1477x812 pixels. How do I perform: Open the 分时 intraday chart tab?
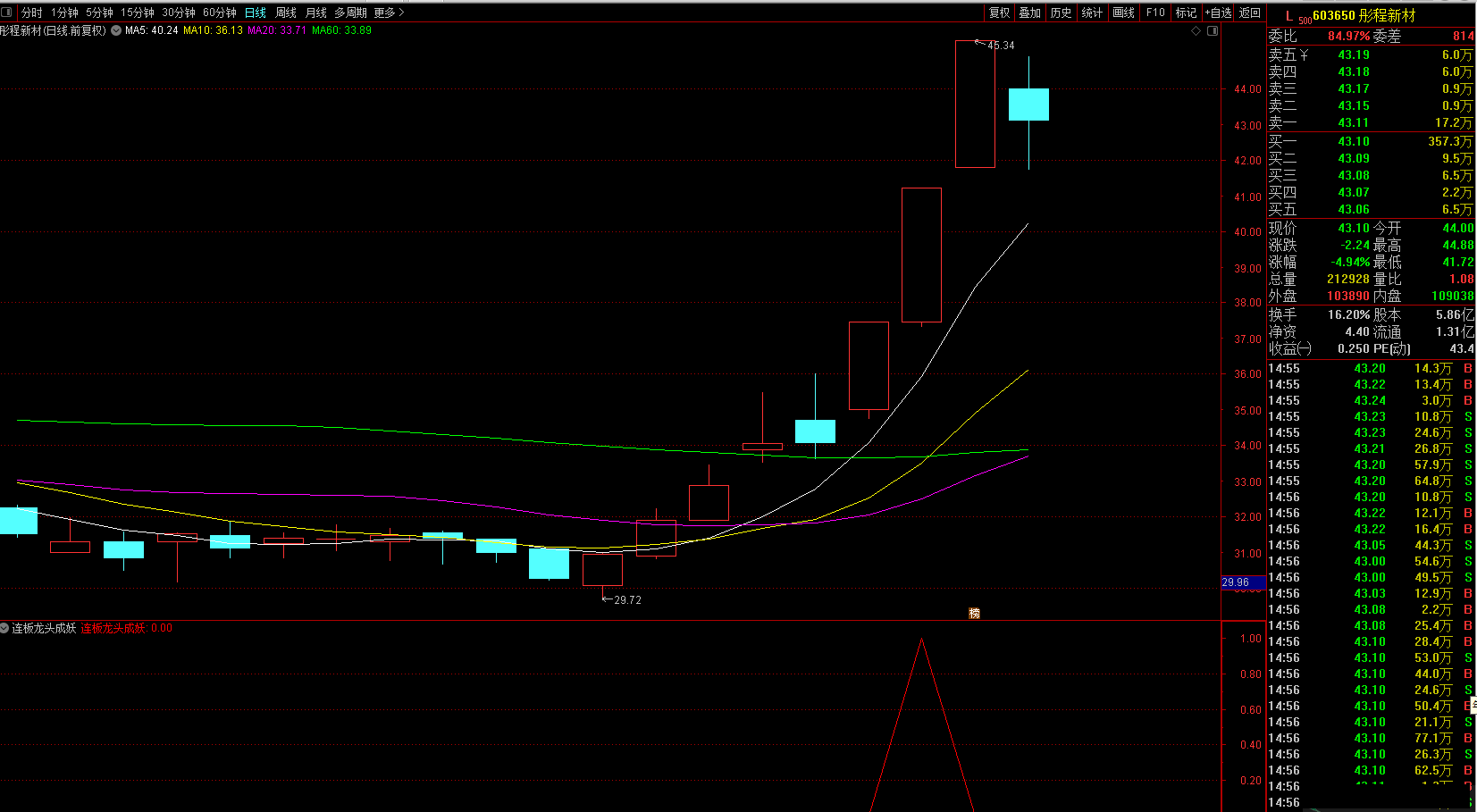pyautogui.click(x=32, y=13)
